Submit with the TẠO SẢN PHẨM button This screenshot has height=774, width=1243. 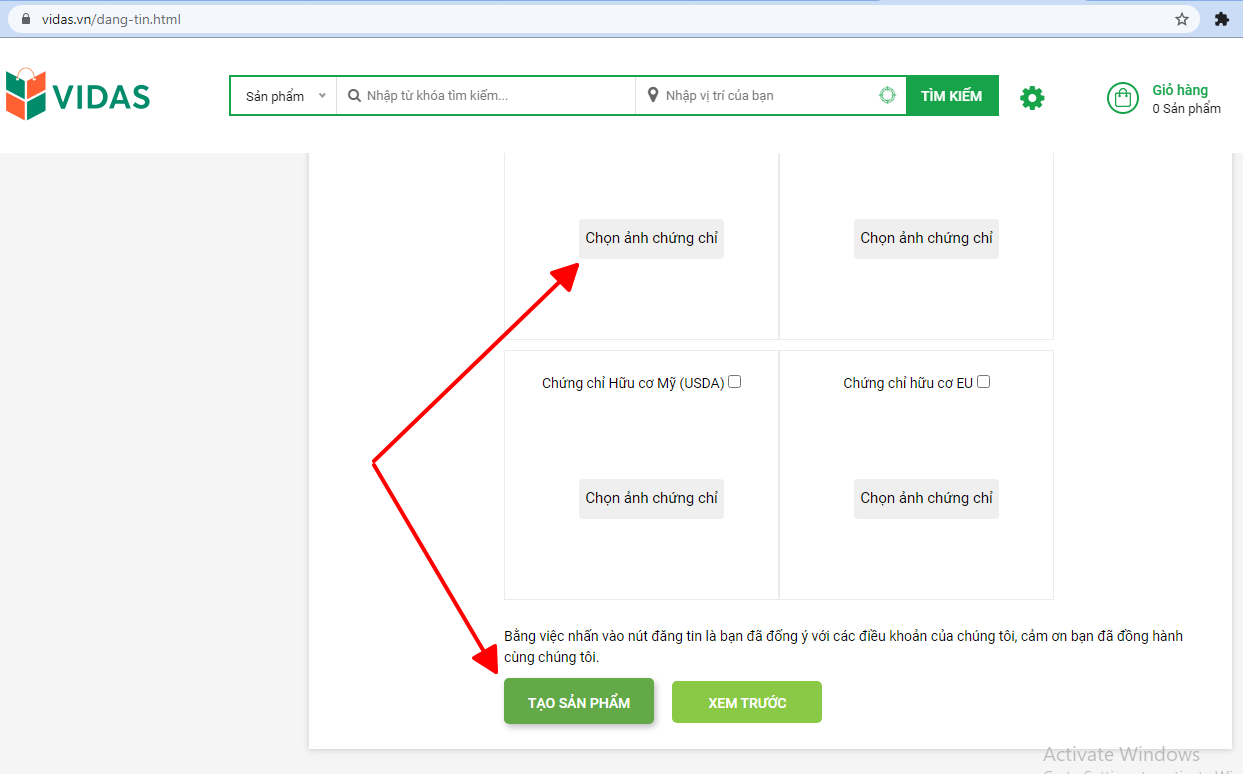click(x=579, y=702)
